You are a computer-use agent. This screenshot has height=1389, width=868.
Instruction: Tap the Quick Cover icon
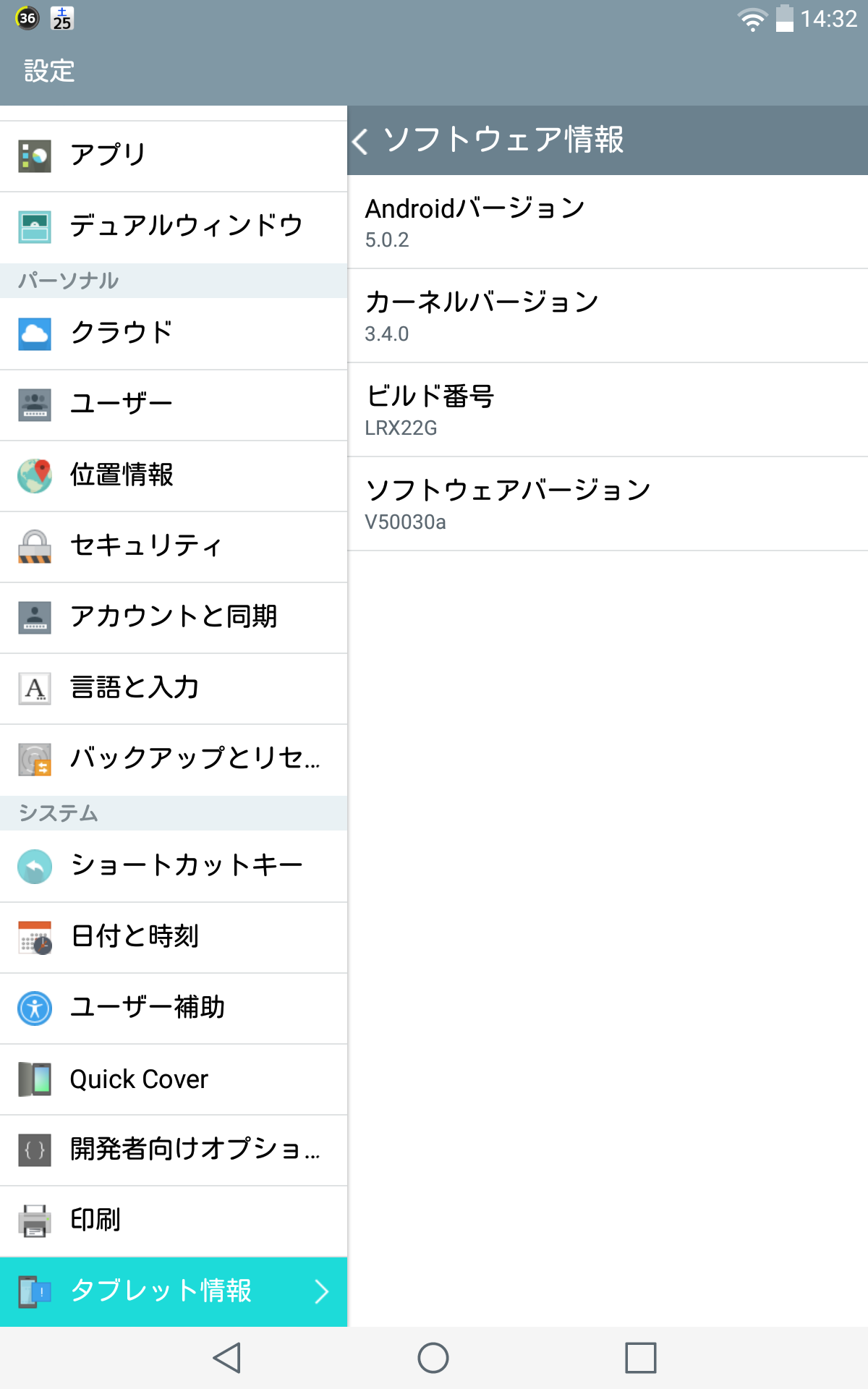[x=35, y=1079]
